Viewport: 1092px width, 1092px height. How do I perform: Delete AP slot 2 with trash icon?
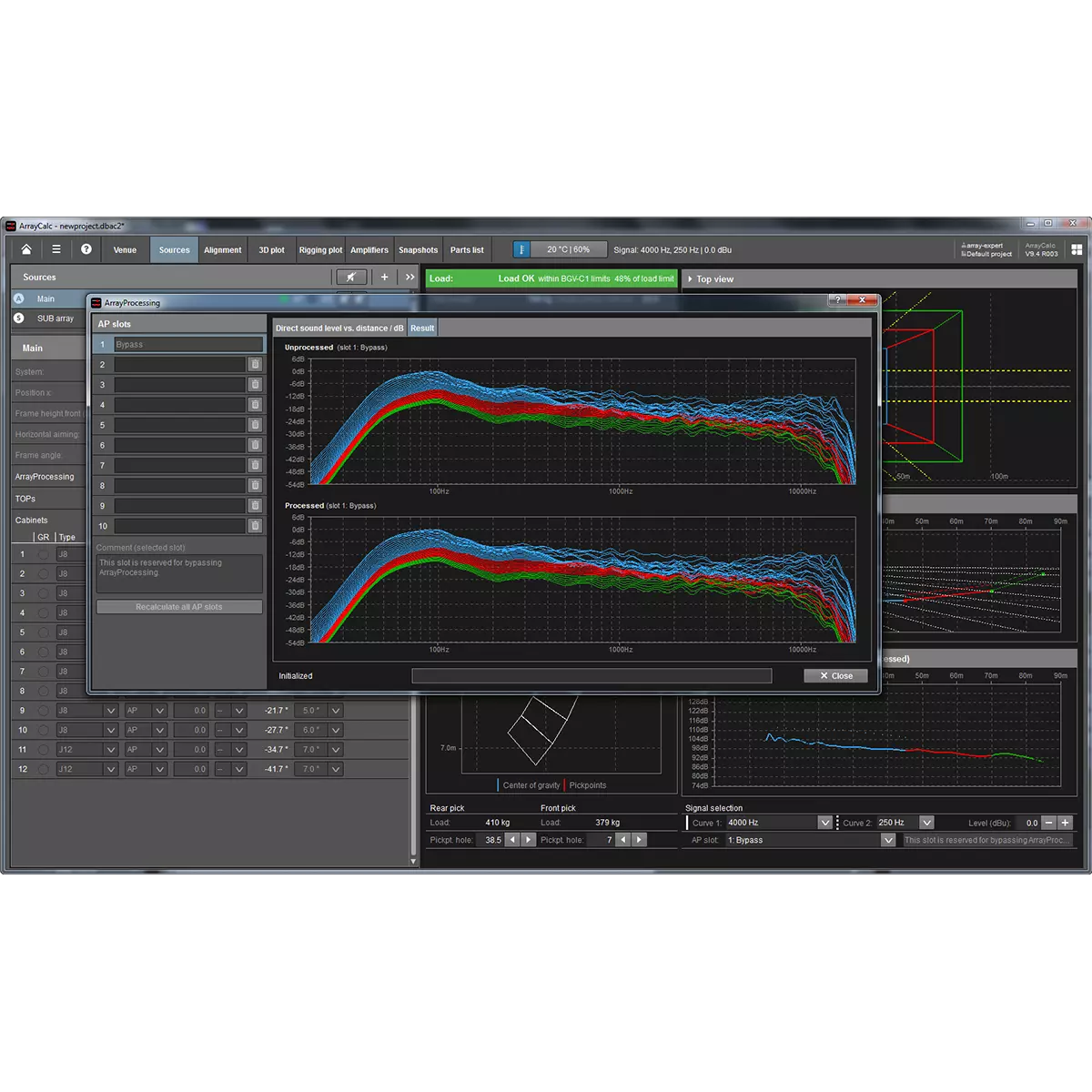(x=255, y=364)
